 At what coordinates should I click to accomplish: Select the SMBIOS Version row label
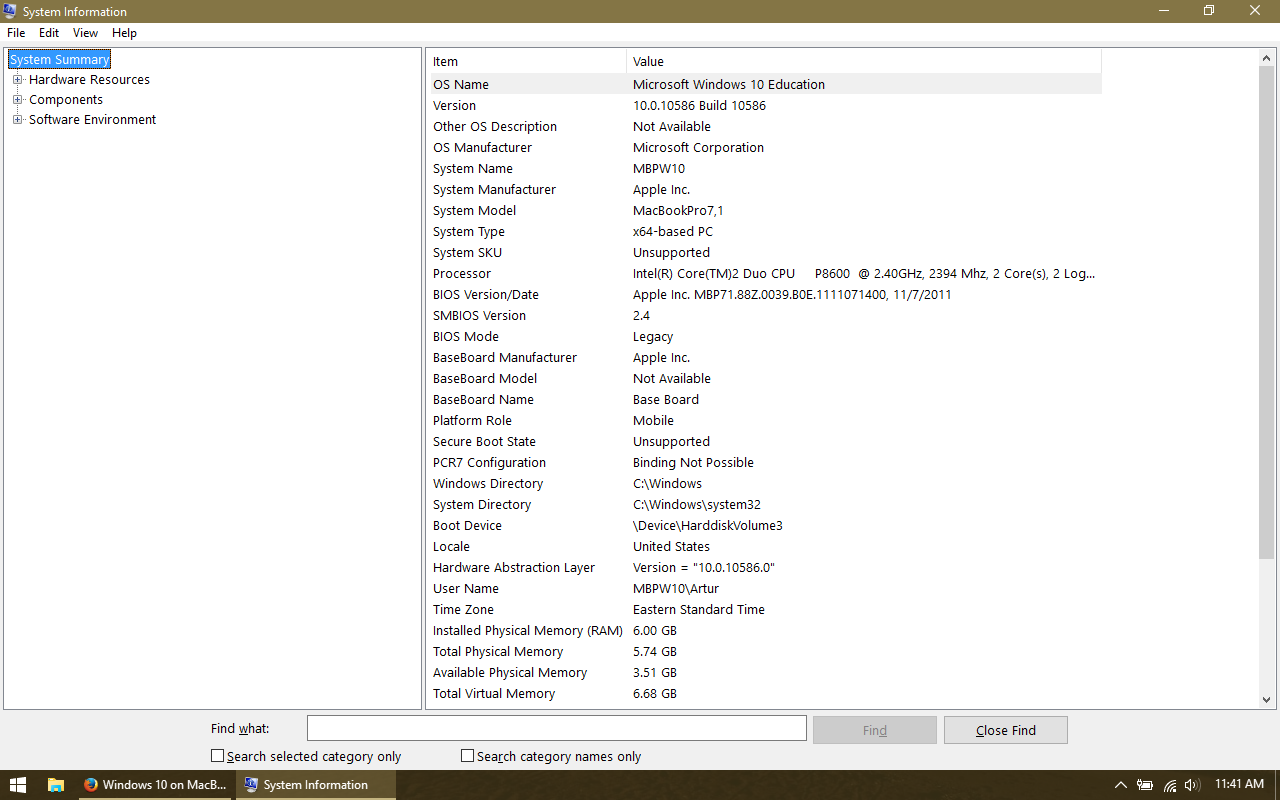point(479,316)
